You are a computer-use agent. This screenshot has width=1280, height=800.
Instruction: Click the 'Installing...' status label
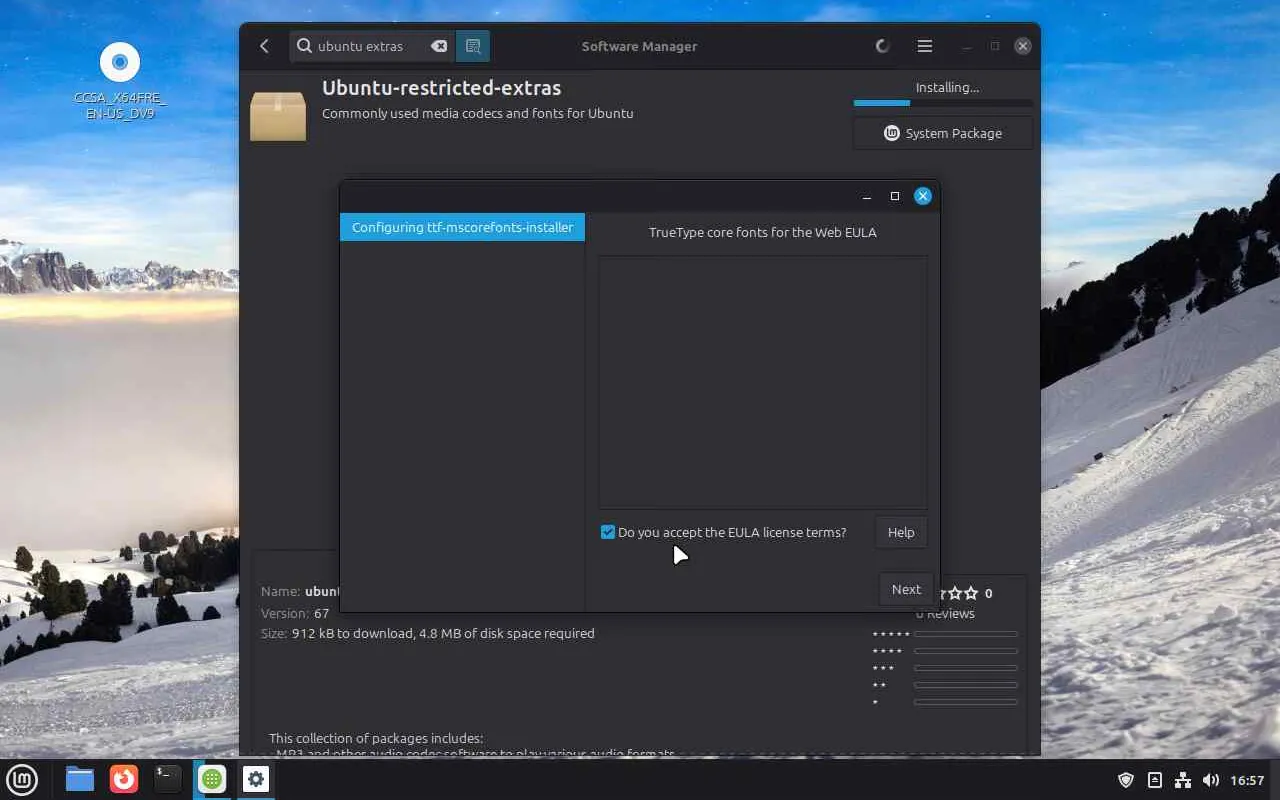[x=947, y=87]
